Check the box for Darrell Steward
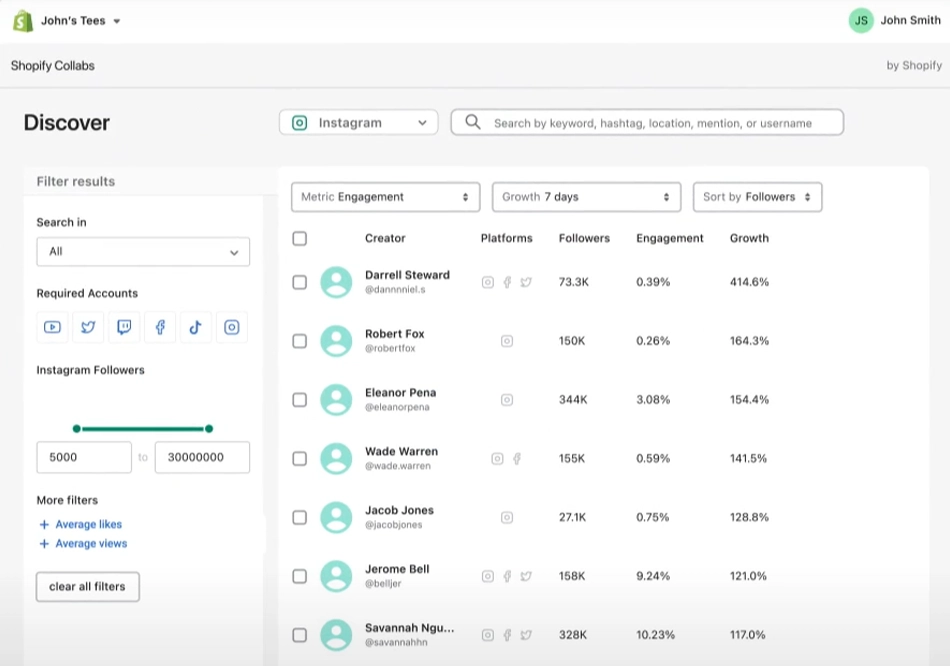The image size is (950, 666). pyautogui.click(x=299, y=282)
